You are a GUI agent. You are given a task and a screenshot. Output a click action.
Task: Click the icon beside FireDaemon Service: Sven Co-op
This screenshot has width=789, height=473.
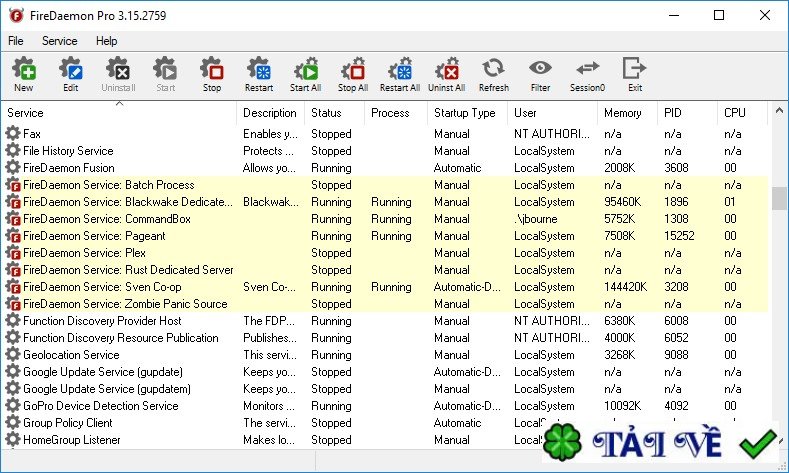point(13,286)
